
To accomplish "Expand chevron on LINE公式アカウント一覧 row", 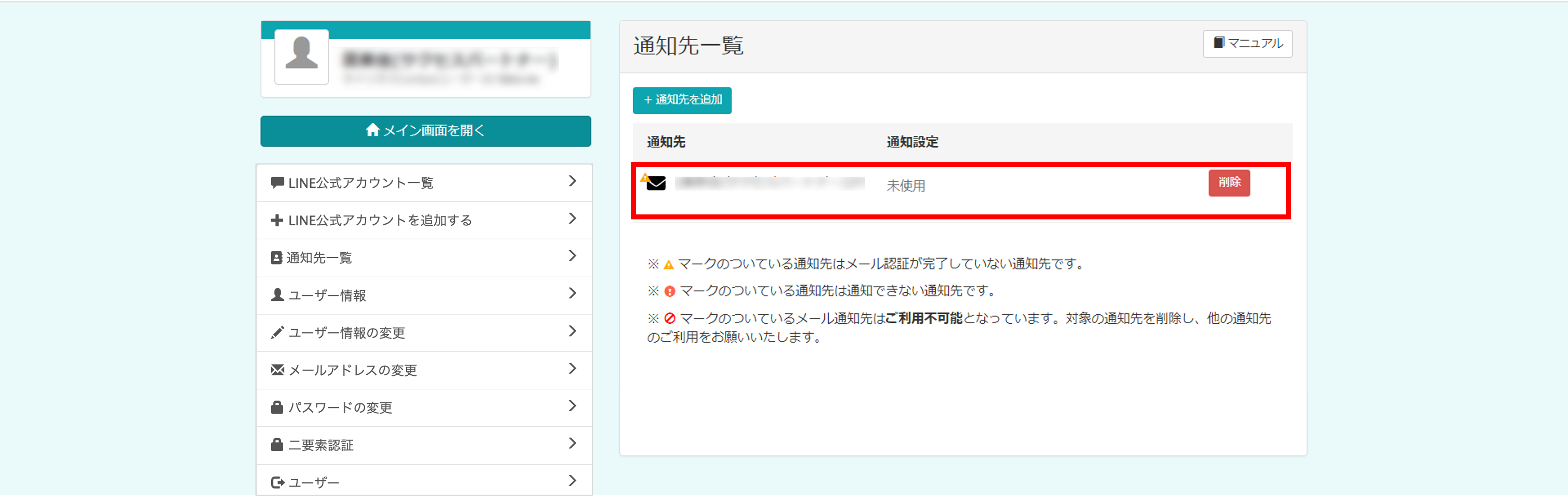I will click(572, 181).
